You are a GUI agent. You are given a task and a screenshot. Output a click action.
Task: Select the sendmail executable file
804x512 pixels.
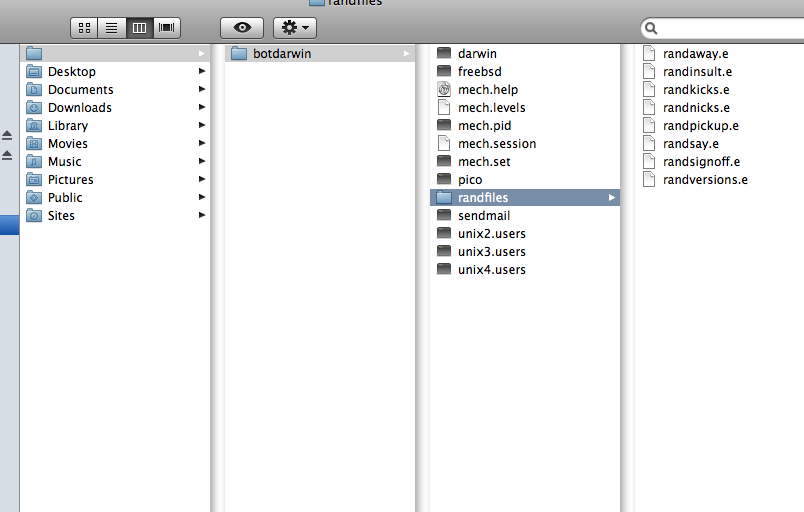point(484,216)
